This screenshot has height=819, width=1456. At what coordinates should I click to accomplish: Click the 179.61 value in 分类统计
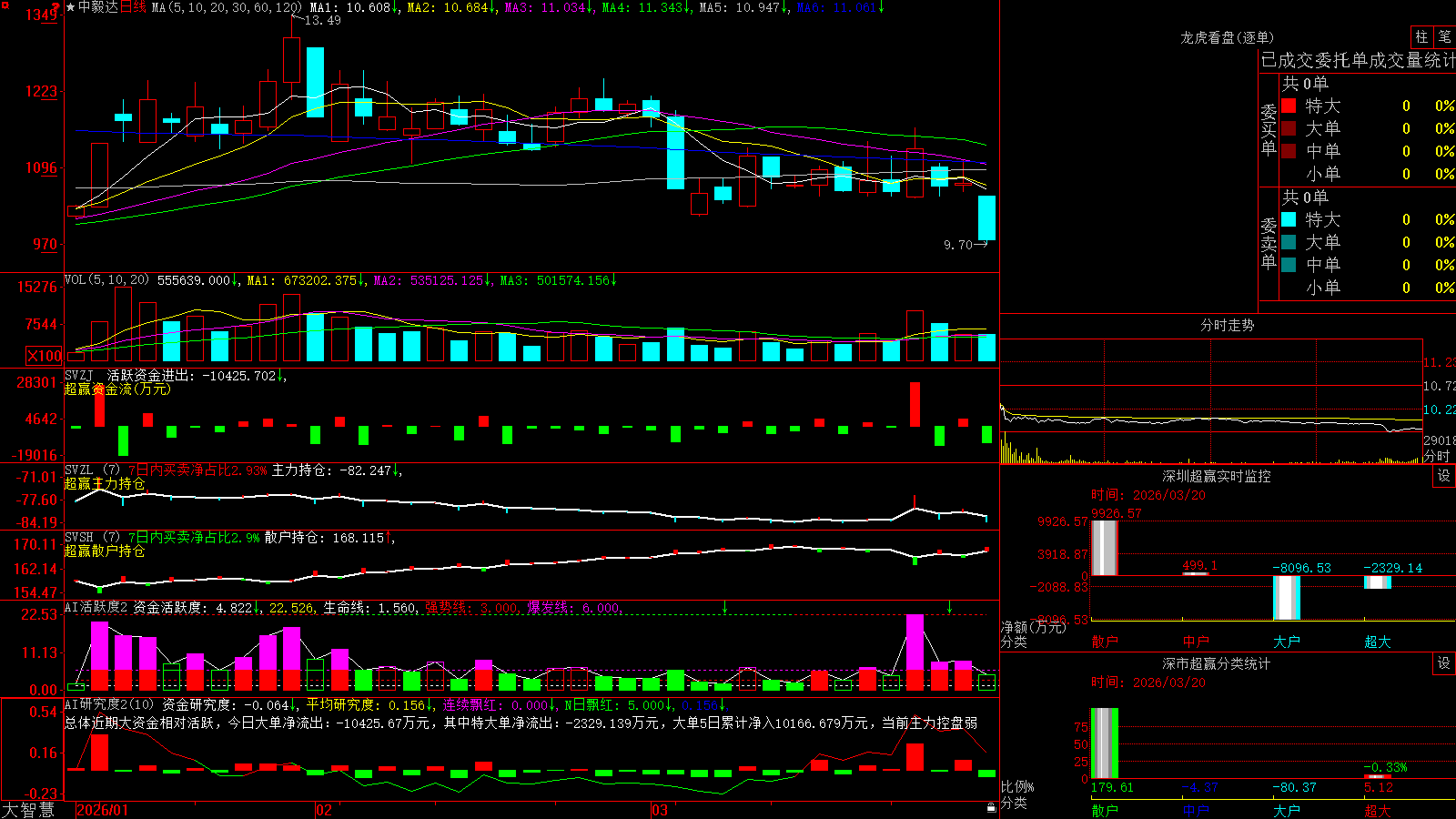(x=1112, y=787)
